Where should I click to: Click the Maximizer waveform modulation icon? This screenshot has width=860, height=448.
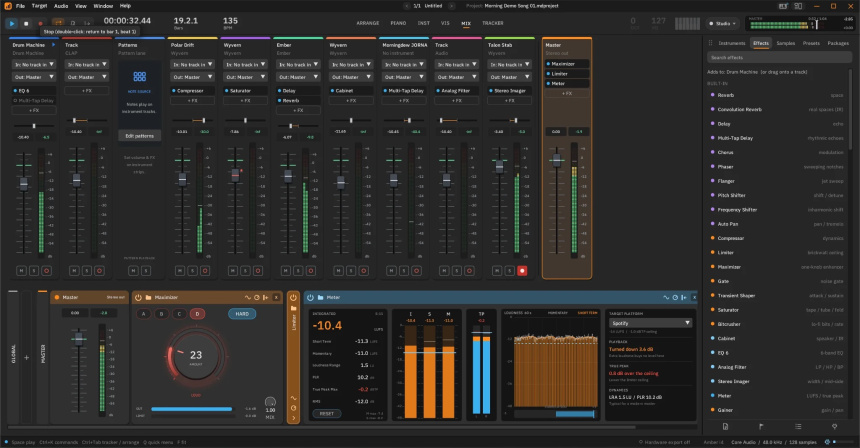coord(248,297)
